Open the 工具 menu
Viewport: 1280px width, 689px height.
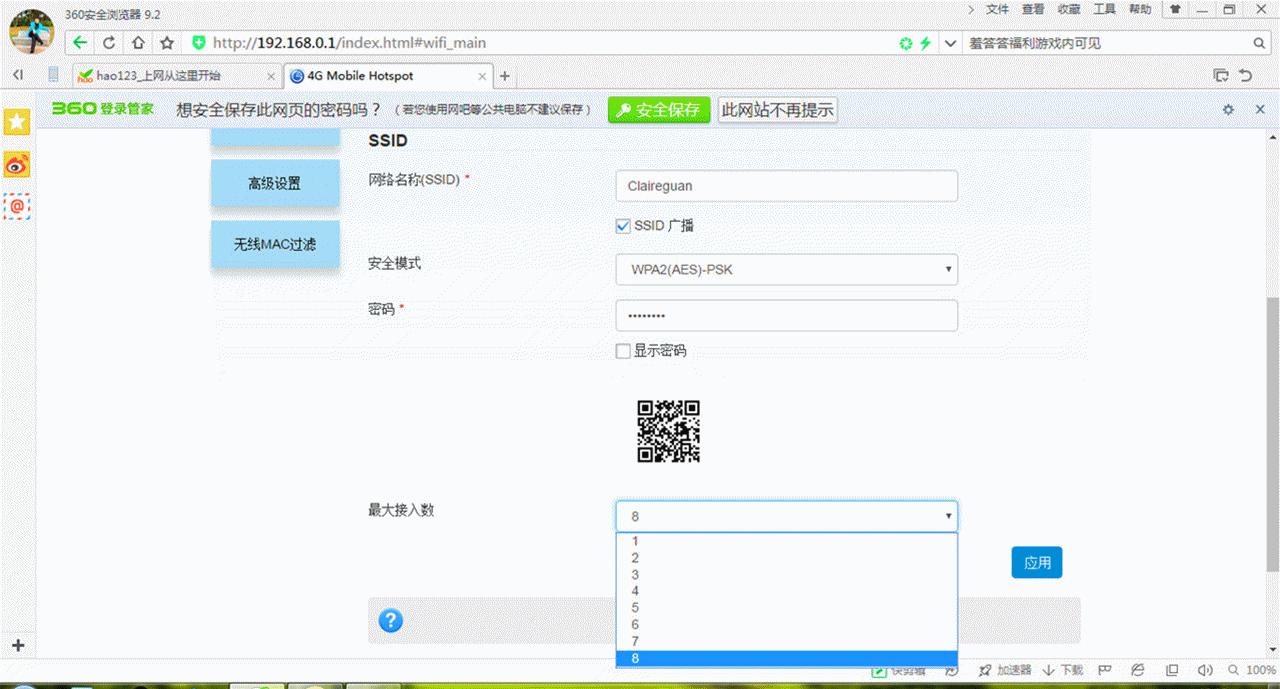point(1104,9)
